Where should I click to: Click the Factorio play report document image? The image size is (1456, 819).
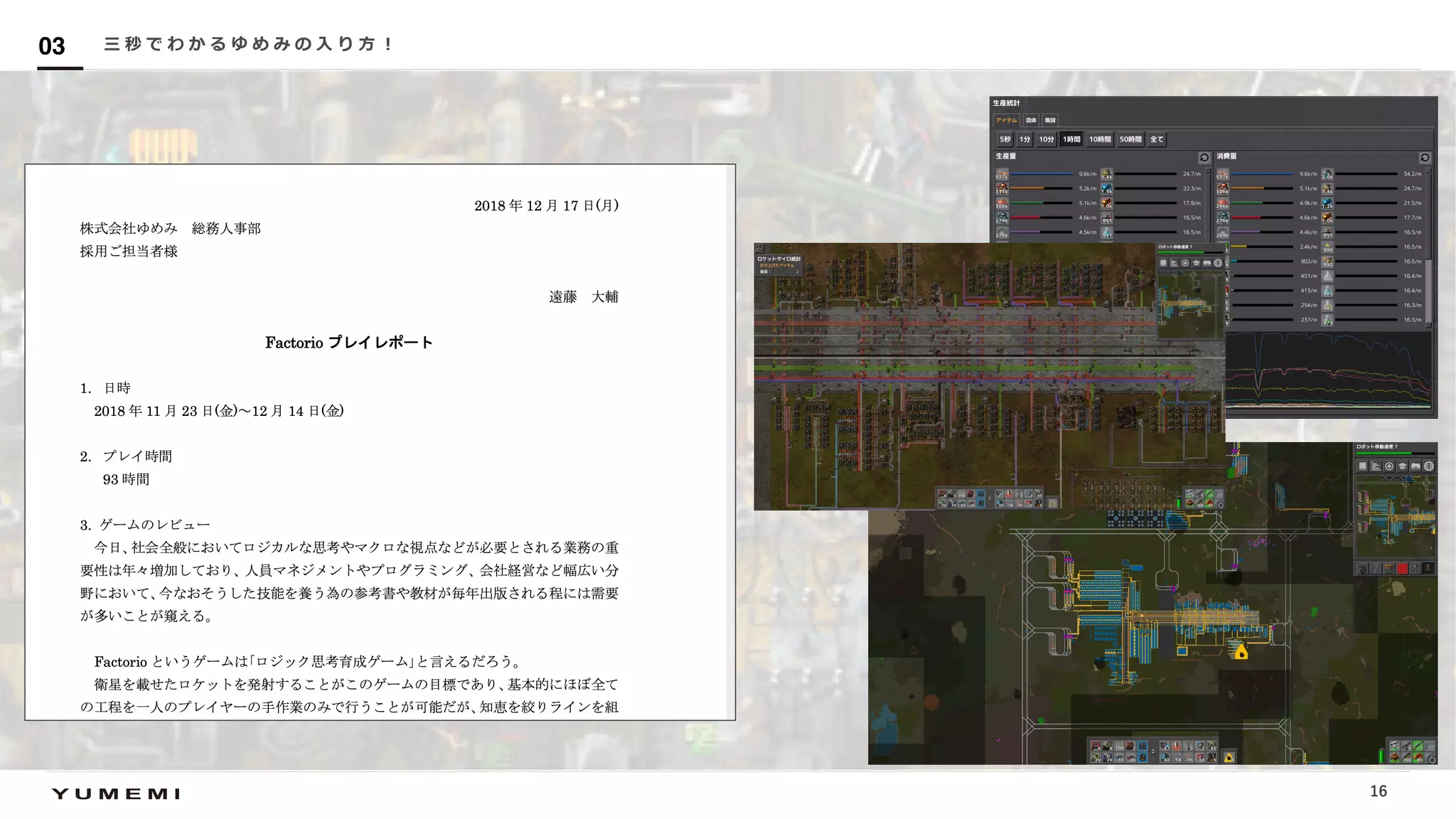380,442
